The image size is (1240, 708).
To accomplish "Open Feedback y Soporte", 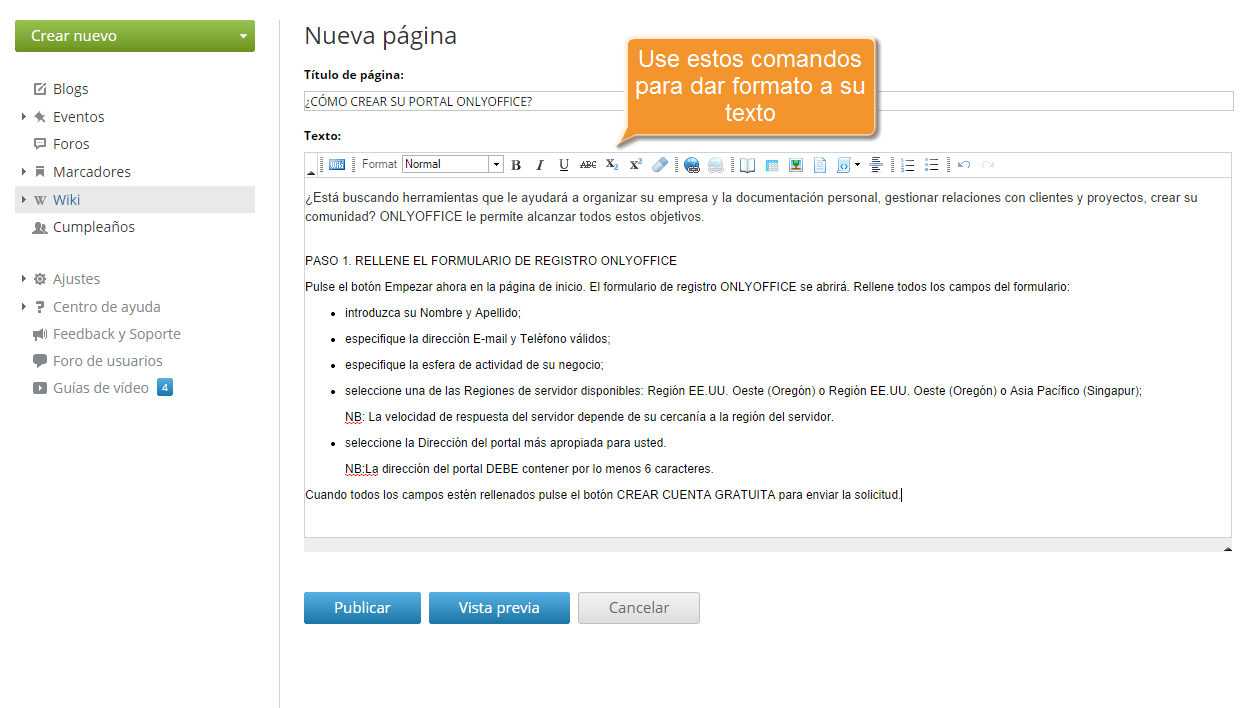I will point(117,334).
